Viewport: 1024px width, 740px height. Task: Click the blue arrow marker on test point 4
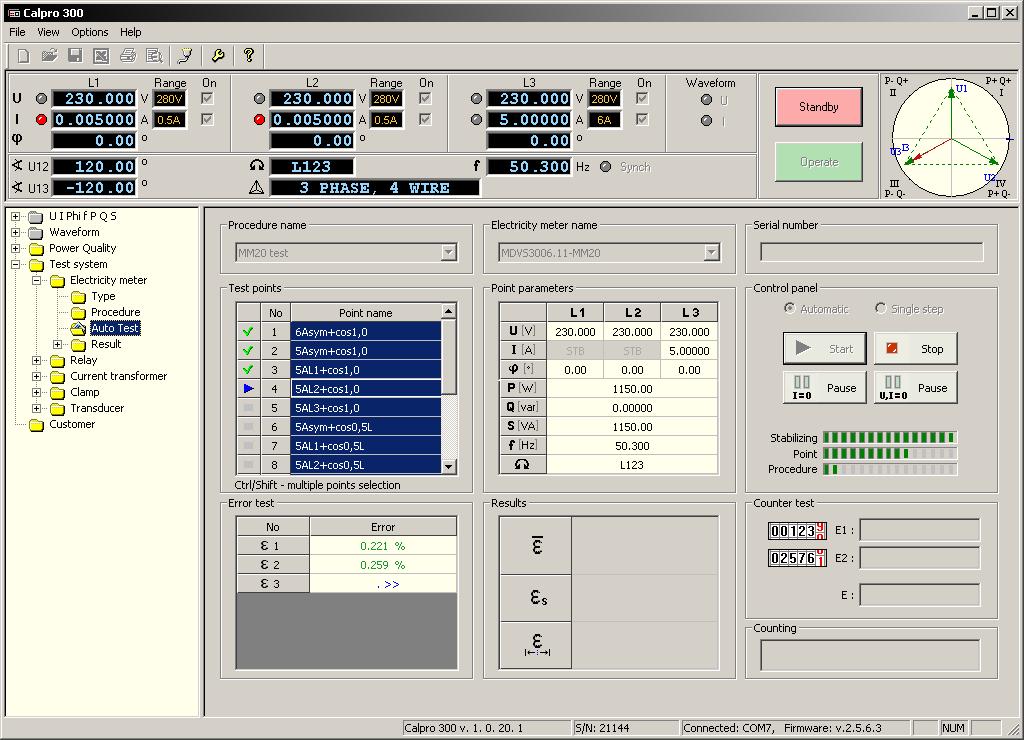[248, 389]
